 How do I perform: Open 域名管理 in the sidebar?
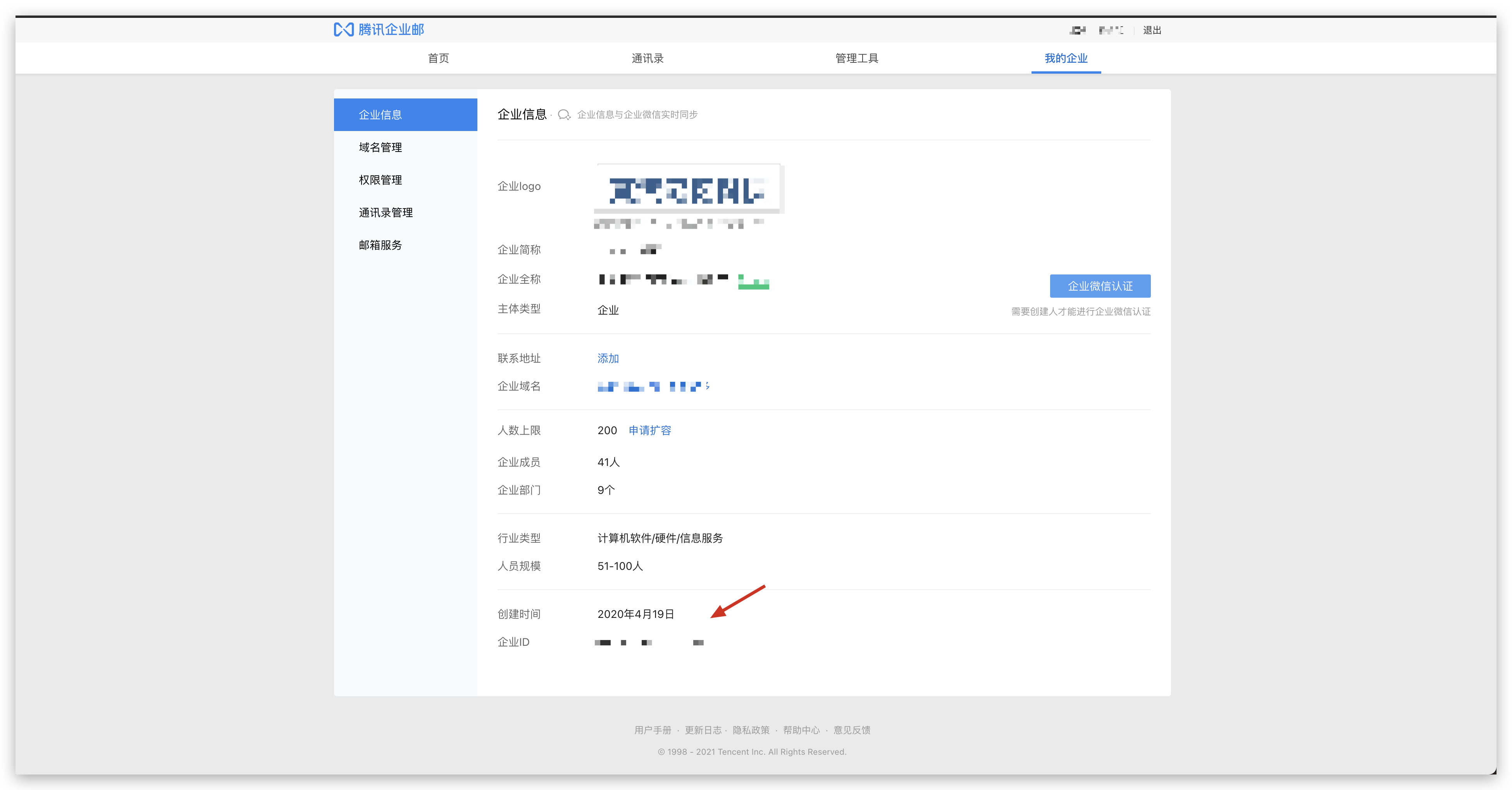click(381, 147)
